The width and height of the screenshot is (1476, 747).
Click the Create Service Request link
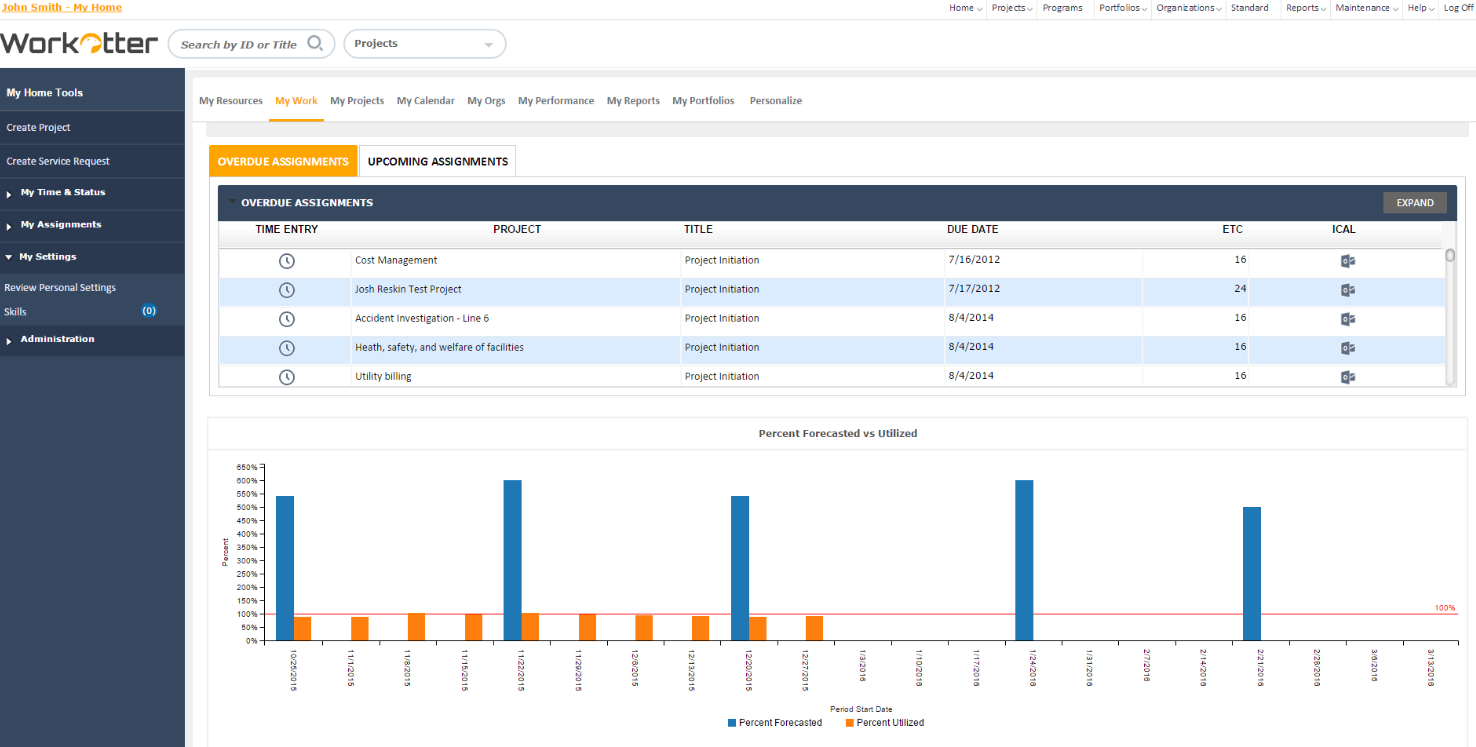click(58, 161)
